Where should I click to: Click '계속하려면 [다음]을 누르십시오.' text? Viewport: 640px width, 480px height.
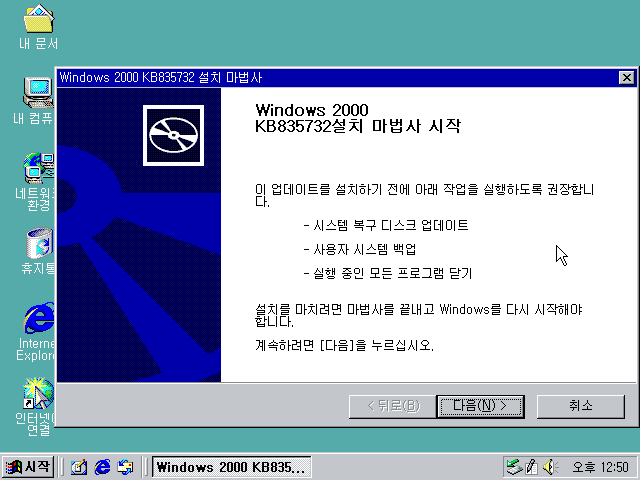click(x=344, y=345)
